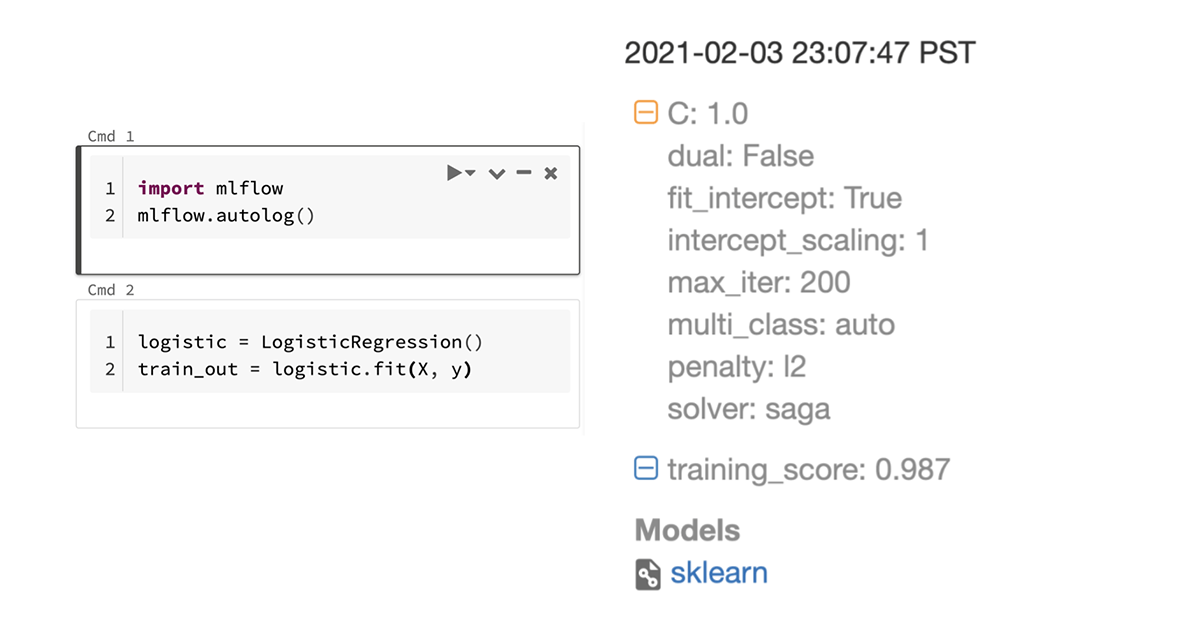
Task: Collapse the parameters section minus box
Action: pyautogui.click(x=646, y=112)
